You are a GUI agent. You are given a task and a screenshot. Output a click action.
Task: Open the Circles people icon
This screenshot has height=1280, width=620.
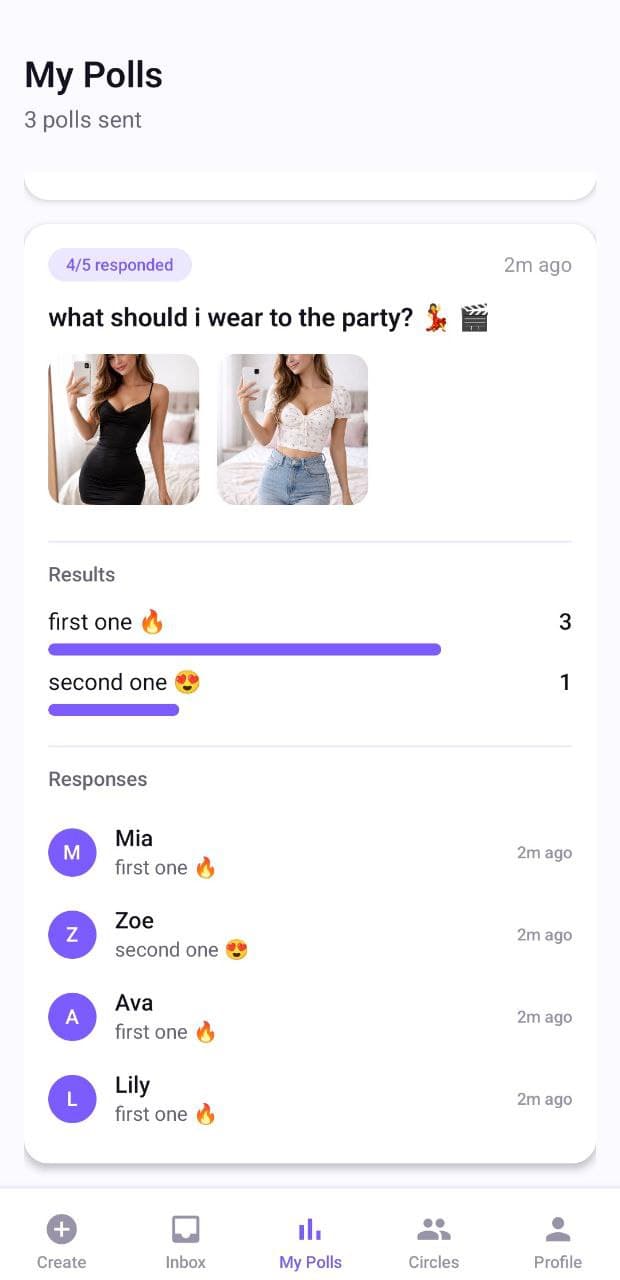click(x=433, y=1228)
